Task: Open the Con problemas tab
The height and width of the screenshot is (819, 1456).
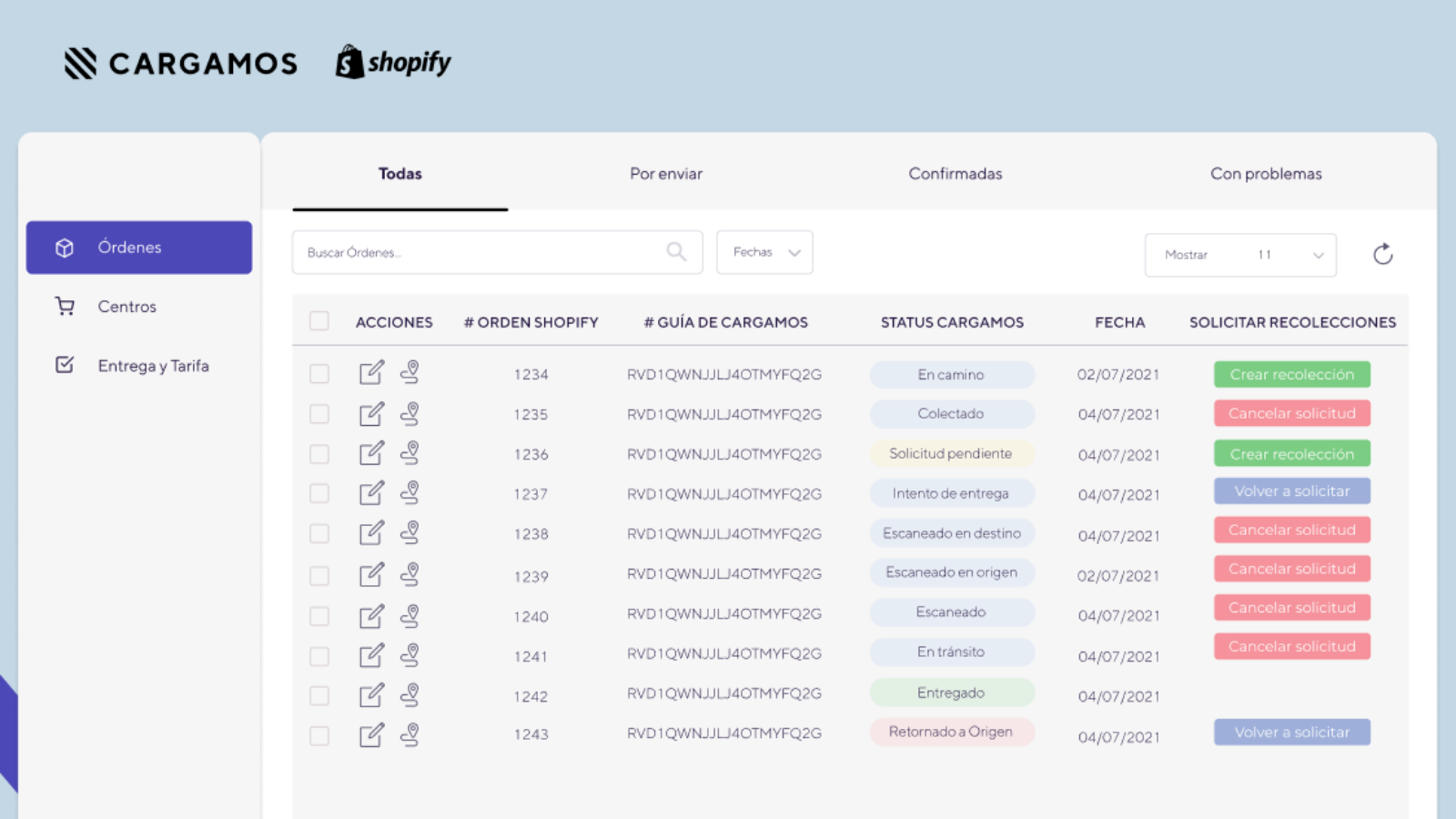Action: [1265, 174]
